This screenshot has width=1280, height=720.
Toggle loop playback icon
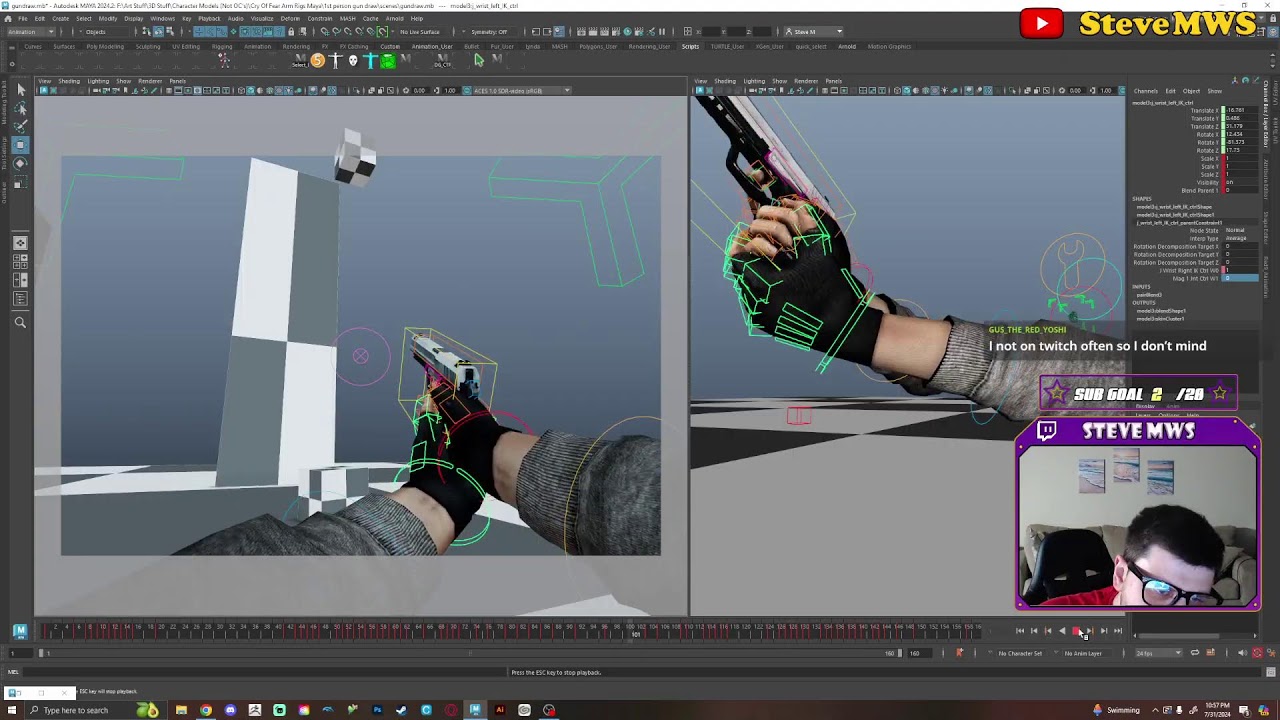point(1194,653)
